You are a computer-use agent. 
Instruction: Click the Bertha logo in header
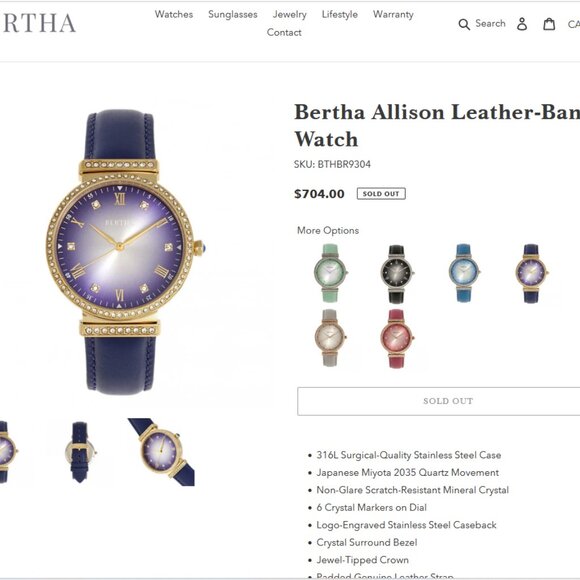[38, 24]
